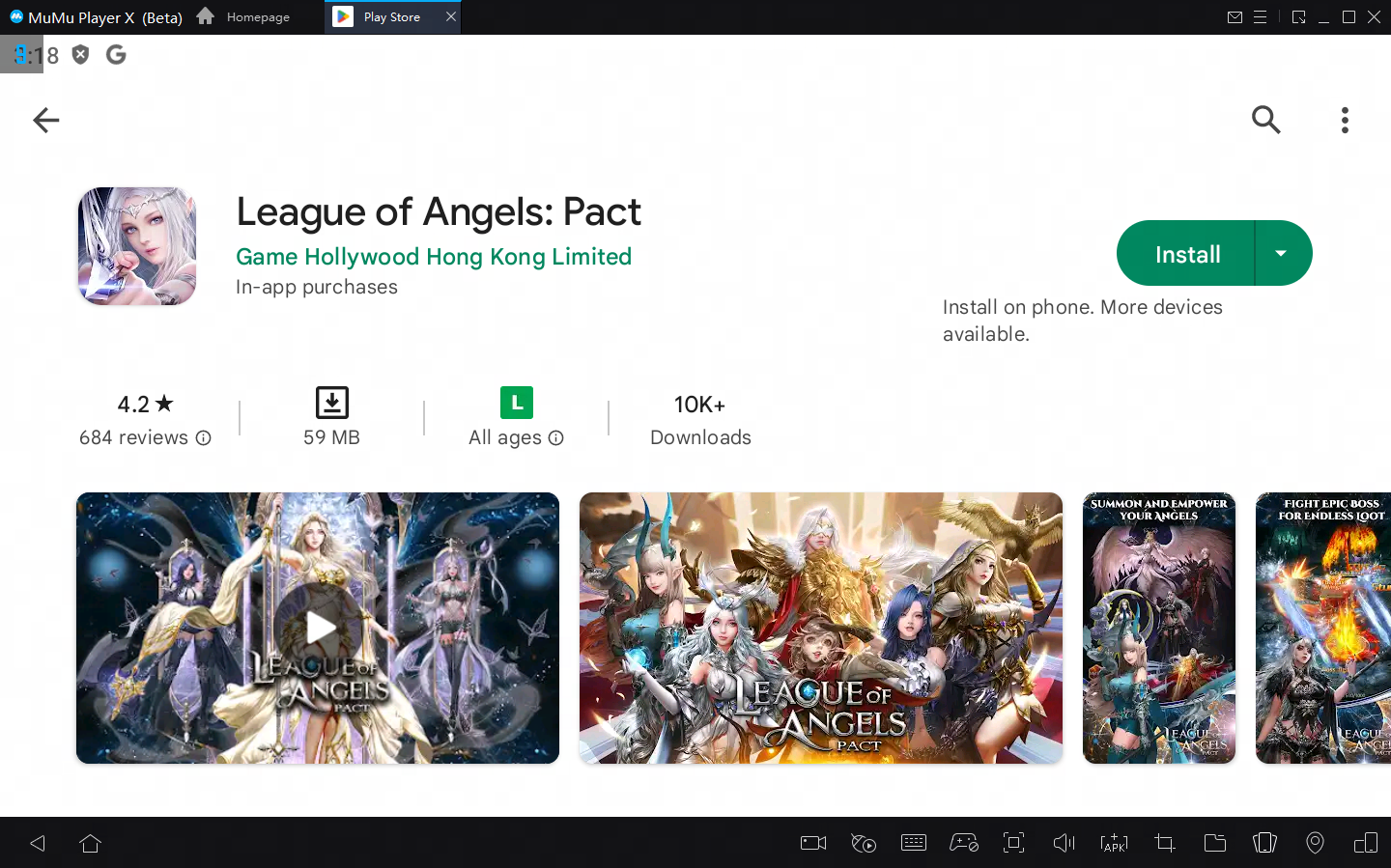This screenshot has height=868, width=1391.
Task: Open the MuMu hamburger menu
Action: tap(1260, 17)
